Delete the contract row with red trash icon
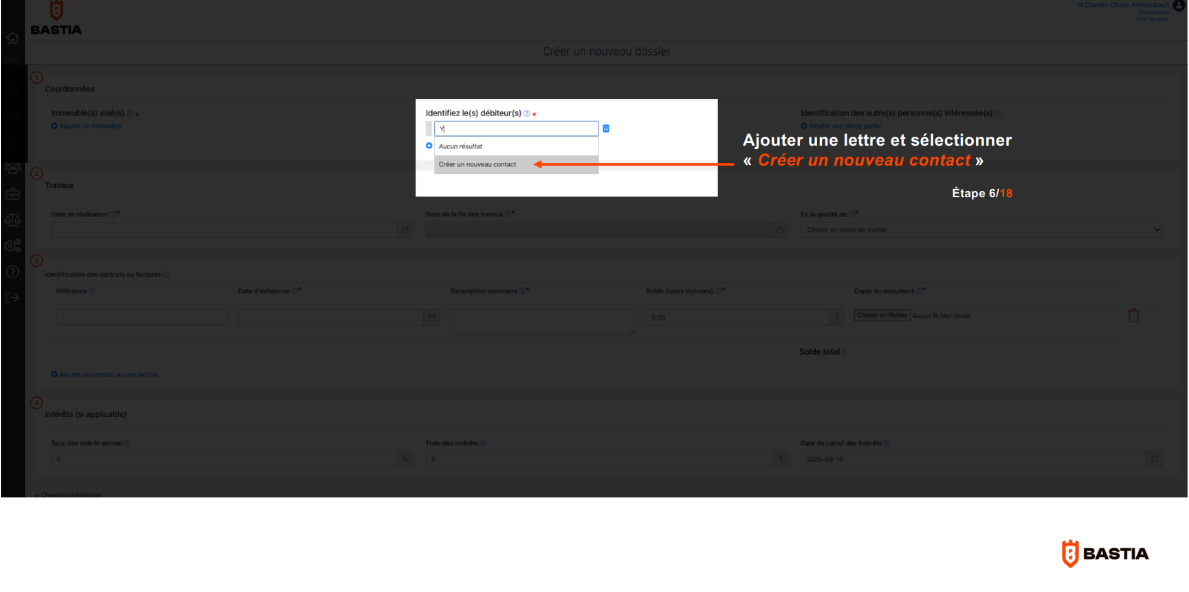1189x592 pixels. pos(1134,315)
